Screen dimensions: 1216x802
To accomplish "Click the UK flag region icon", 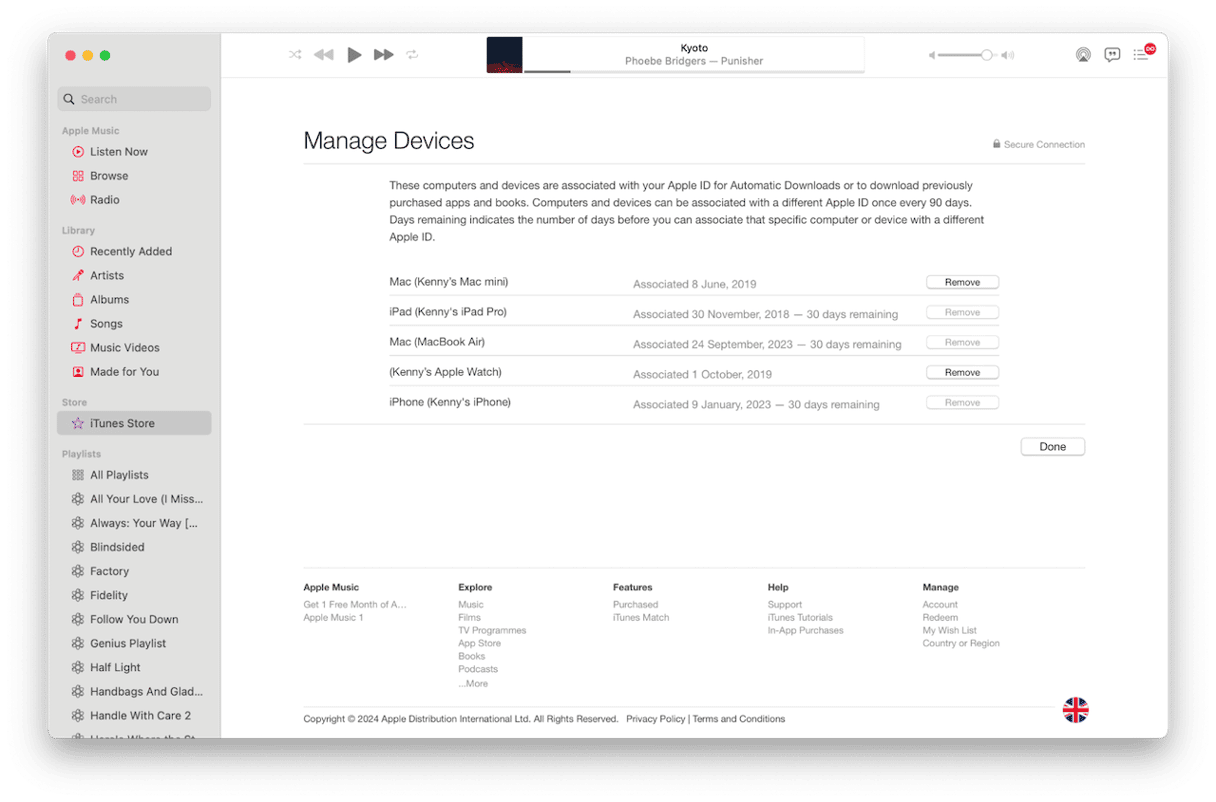I will click(1075, 710).
